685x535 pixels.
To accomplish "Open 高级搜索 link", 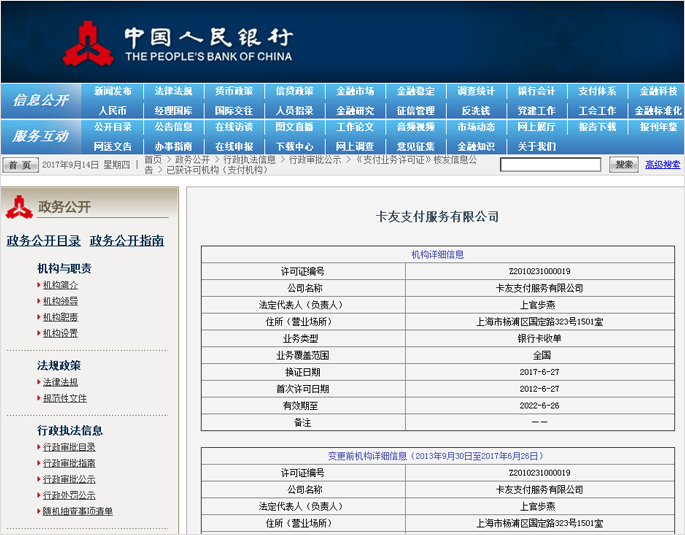I will 663,165.
